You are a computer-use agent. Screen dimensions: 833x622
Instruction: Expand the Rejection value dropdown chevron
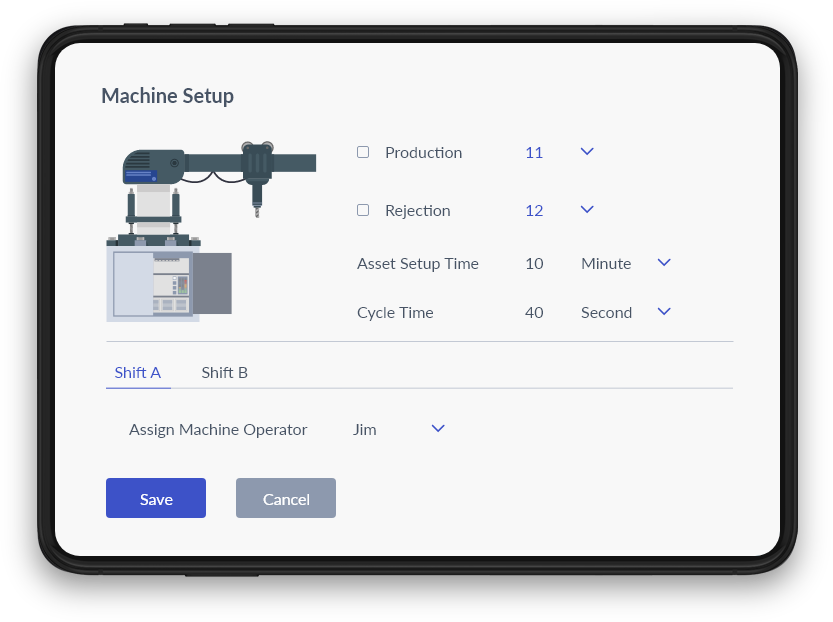(587, 210)
